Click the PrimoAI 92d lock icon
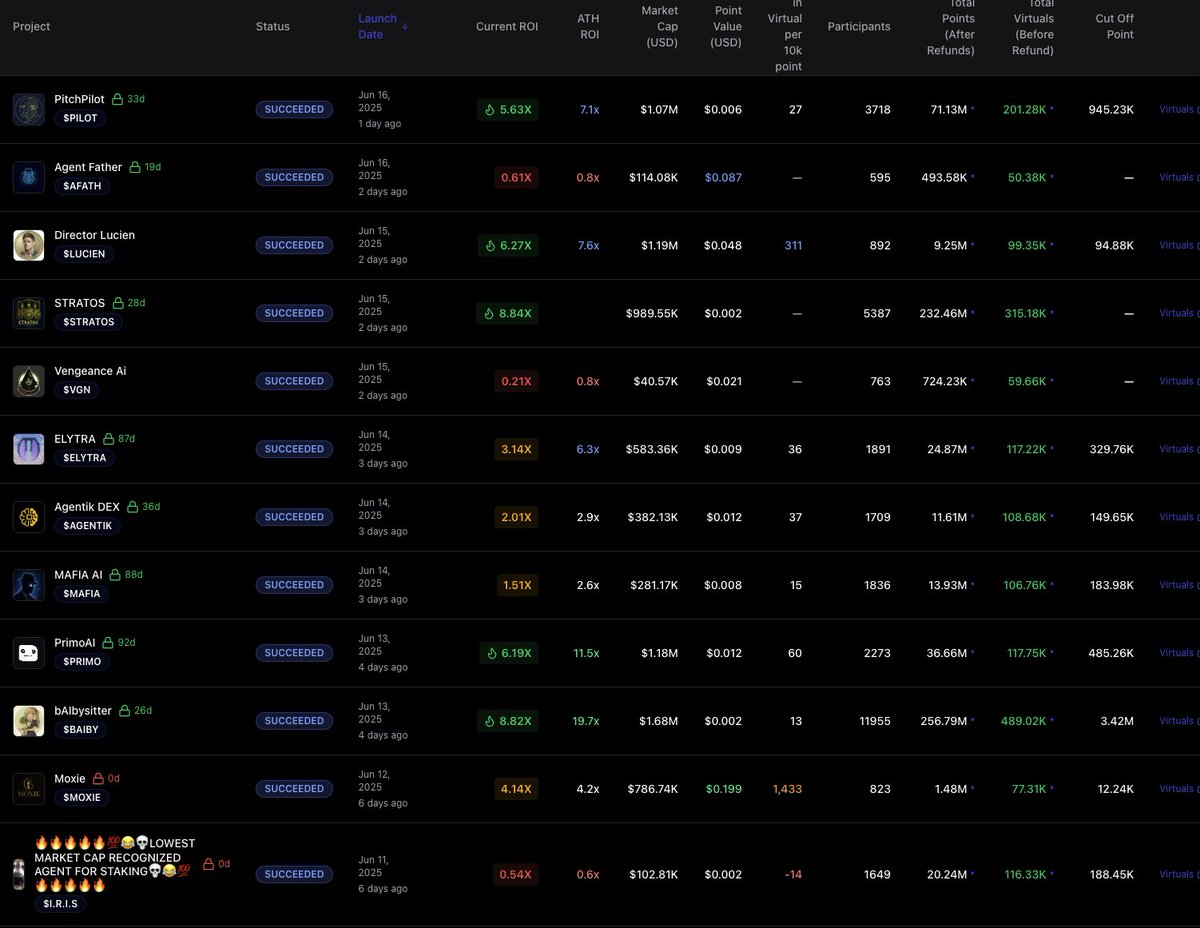This screenshot has height=928, width=1200. (108, 643)
